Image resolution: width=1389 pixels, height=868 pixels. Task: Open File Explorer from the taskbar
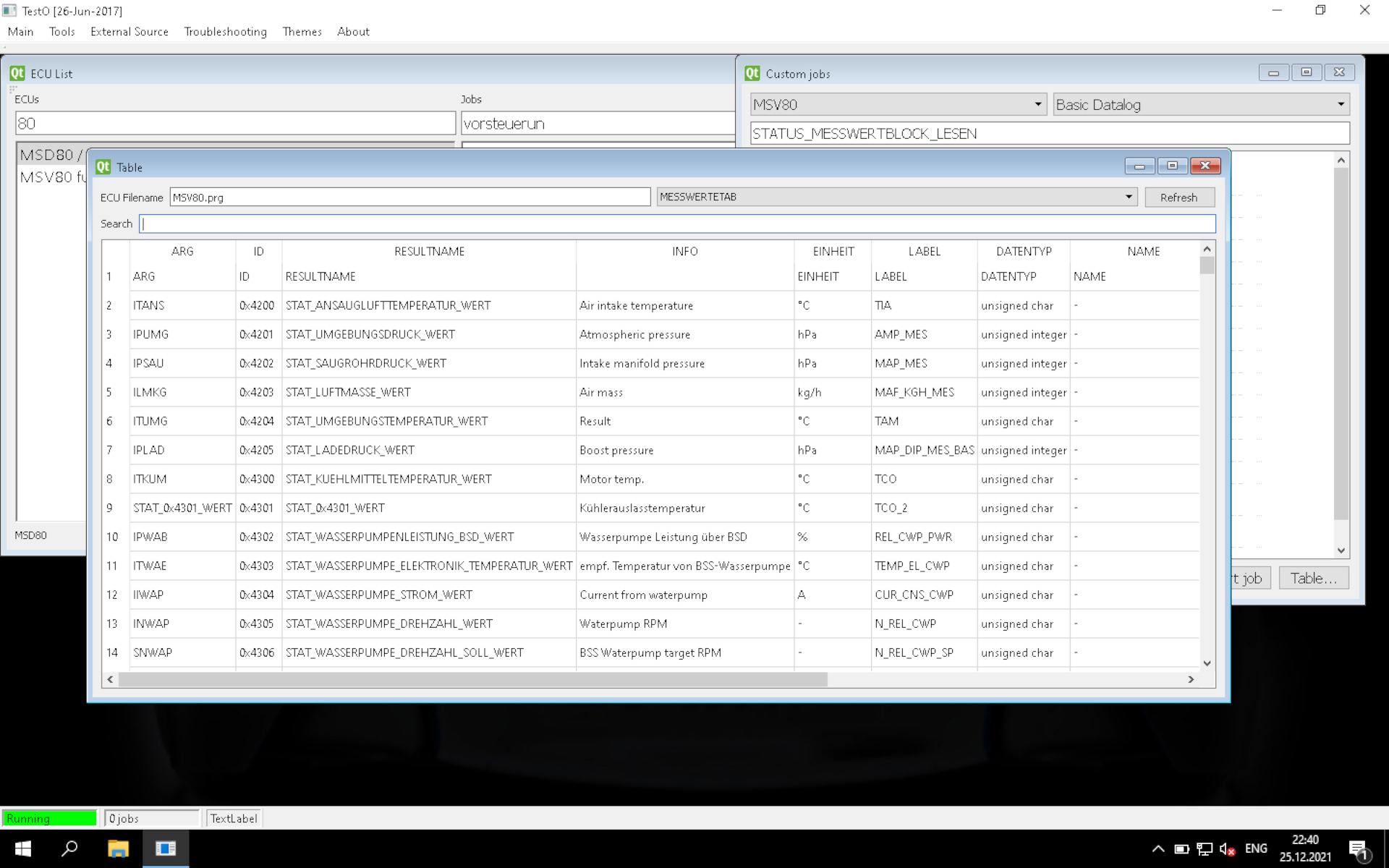click(118, 848)
